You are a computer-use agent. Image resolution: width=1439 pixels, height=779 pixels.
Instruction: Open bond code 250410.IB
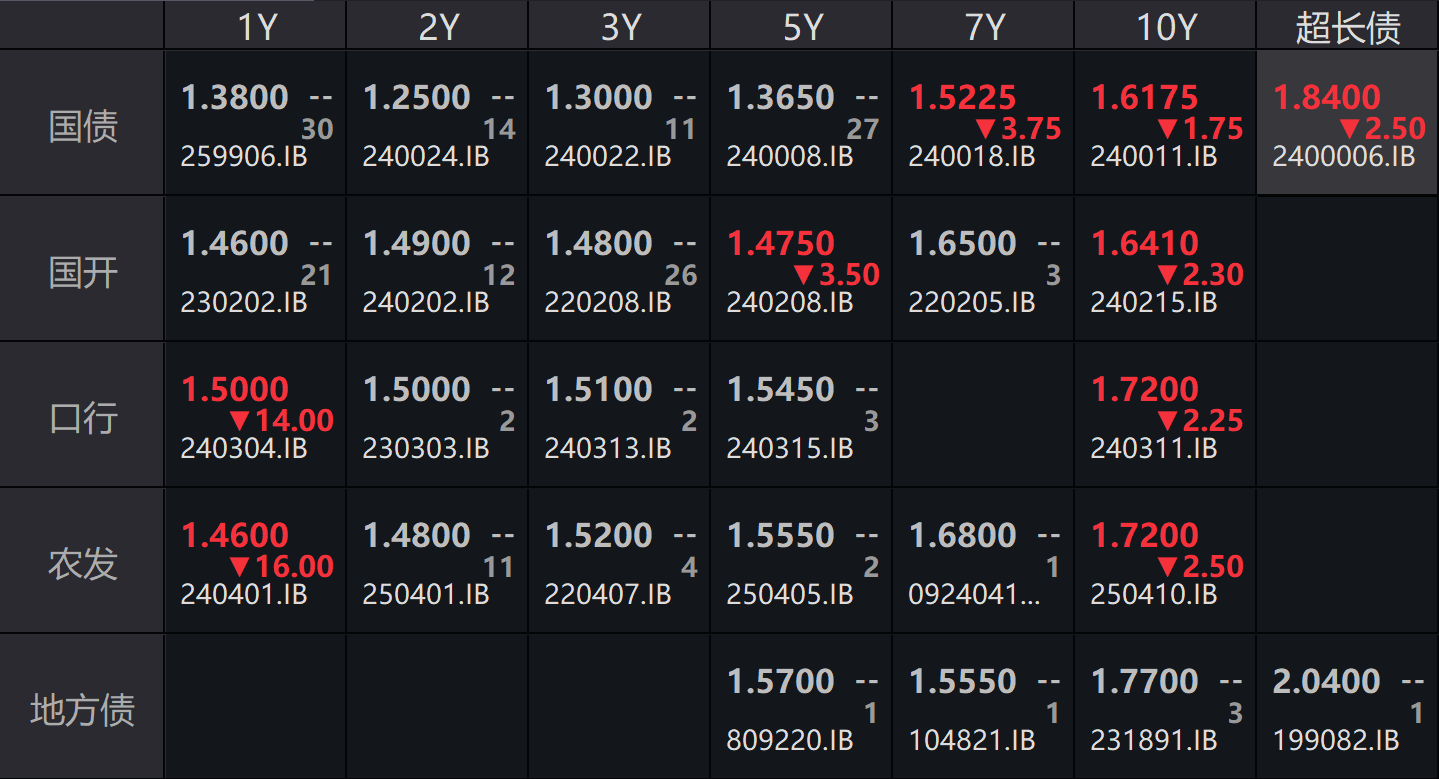1154,595
